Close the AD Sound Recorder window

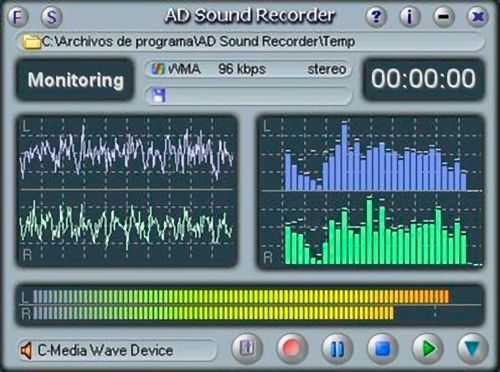478,16
